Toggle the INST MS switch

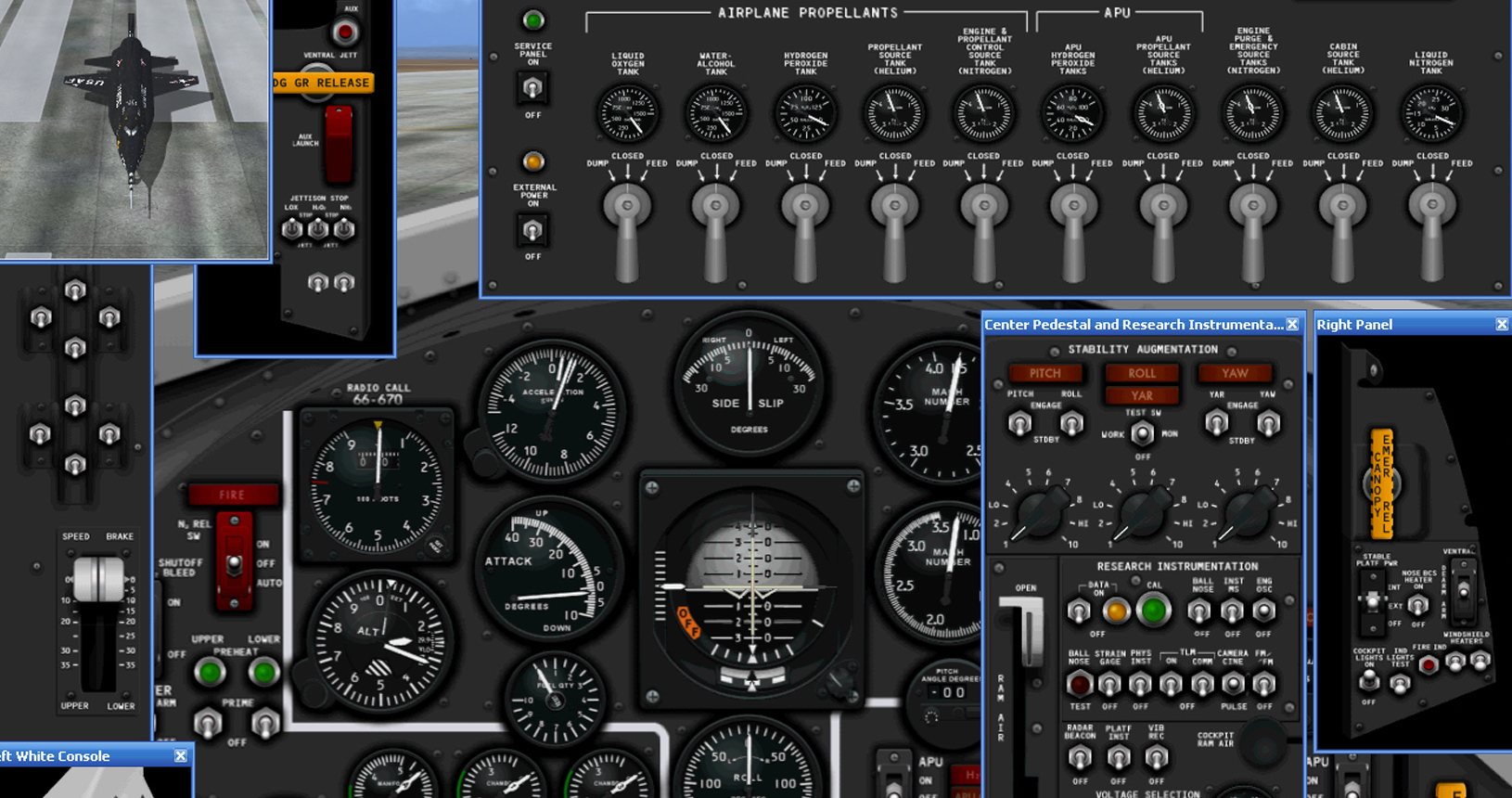click(x=1232, y=611)
